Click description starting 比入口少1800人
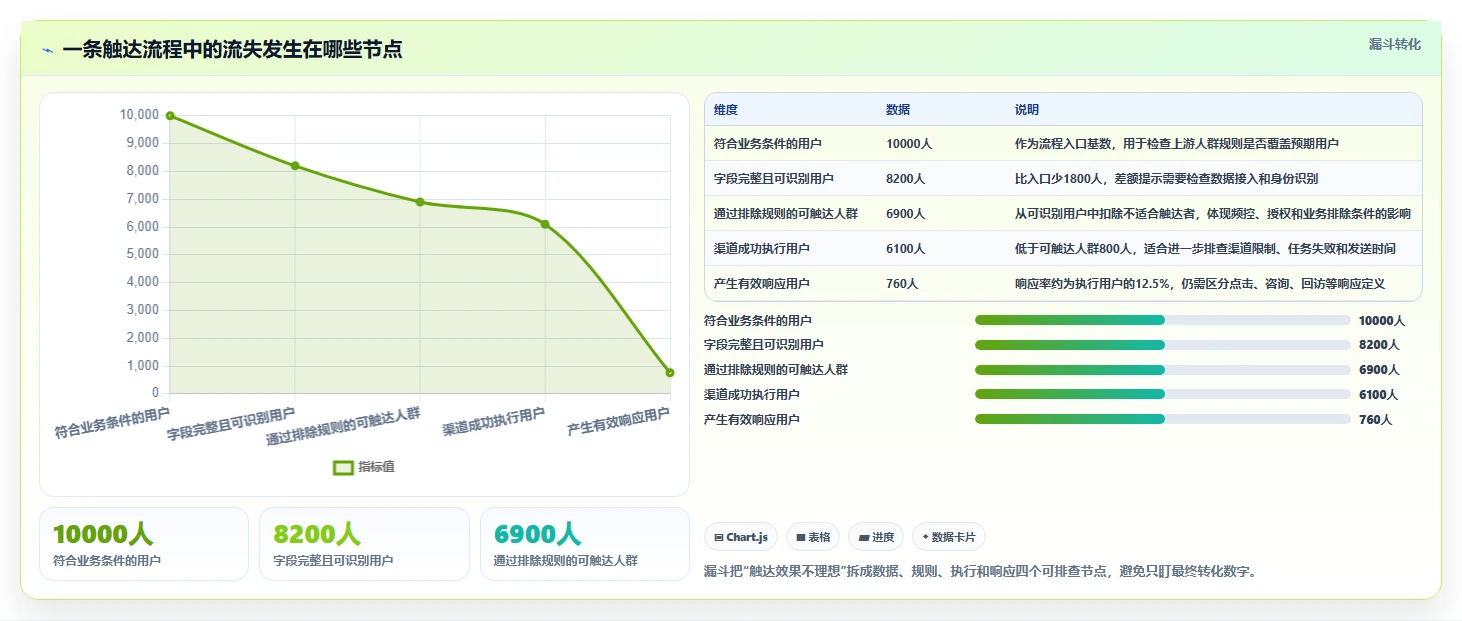 (x=1167, y=179)
